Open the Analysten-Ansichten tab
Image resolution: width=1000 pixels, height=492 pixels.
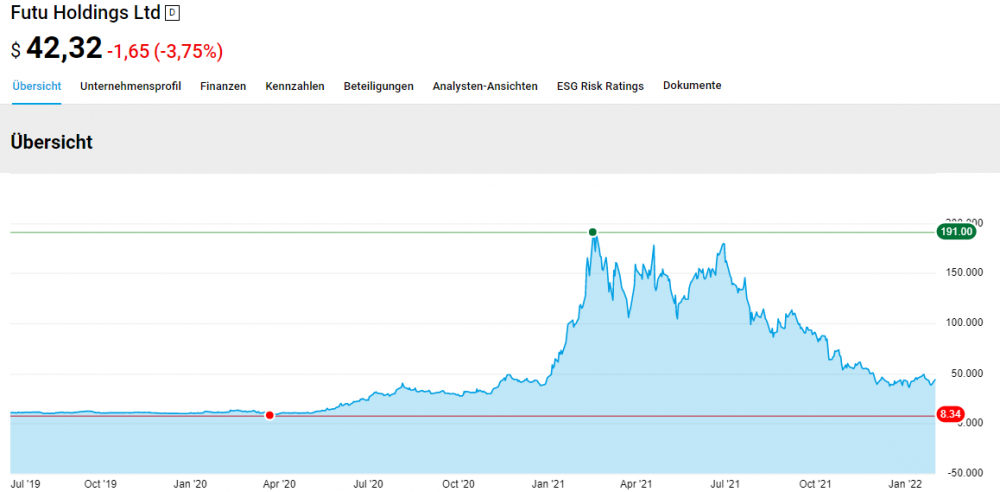(x=485, y=86)
